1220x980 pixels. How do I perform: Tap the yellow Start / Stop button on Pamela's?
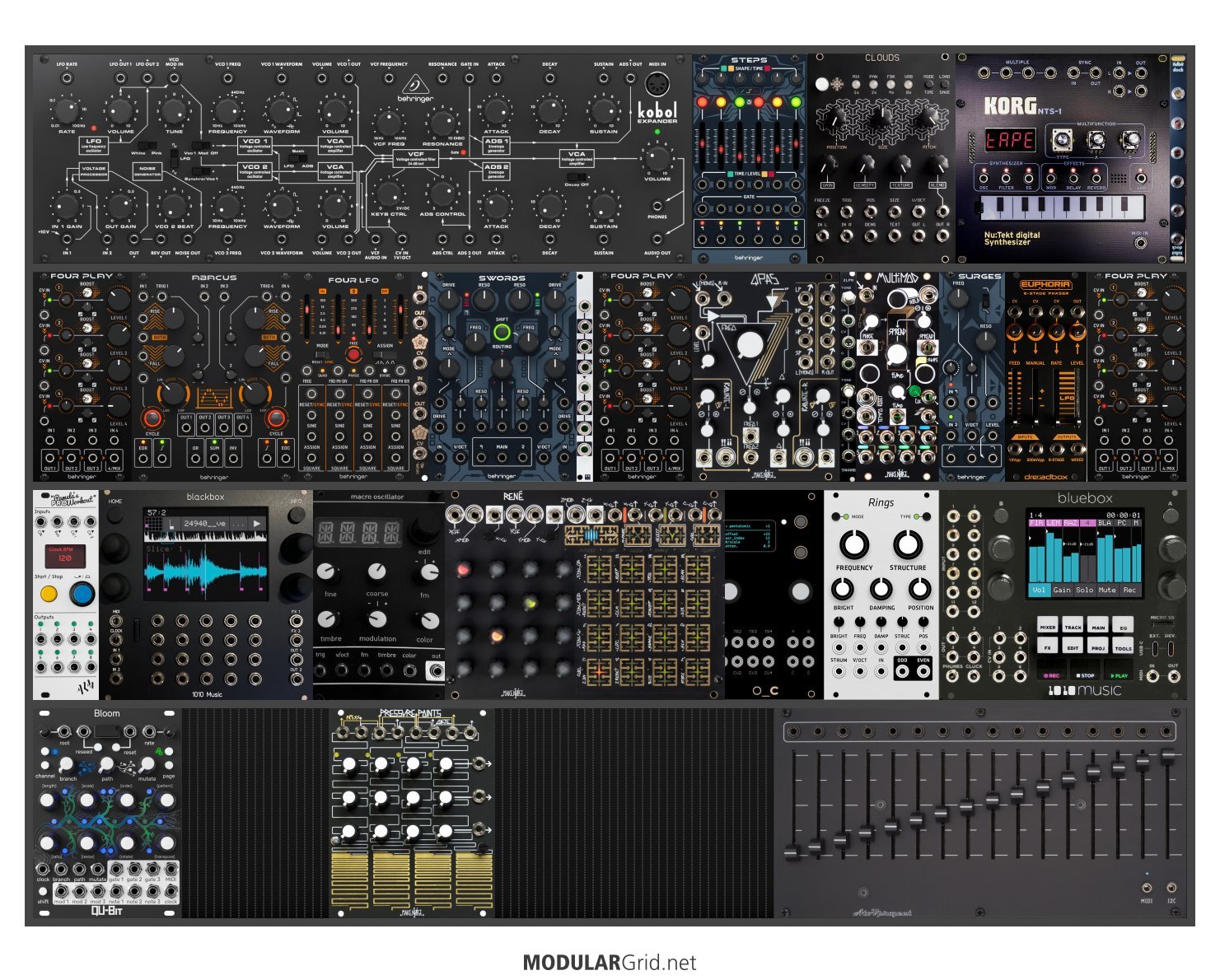pos(49,593)
